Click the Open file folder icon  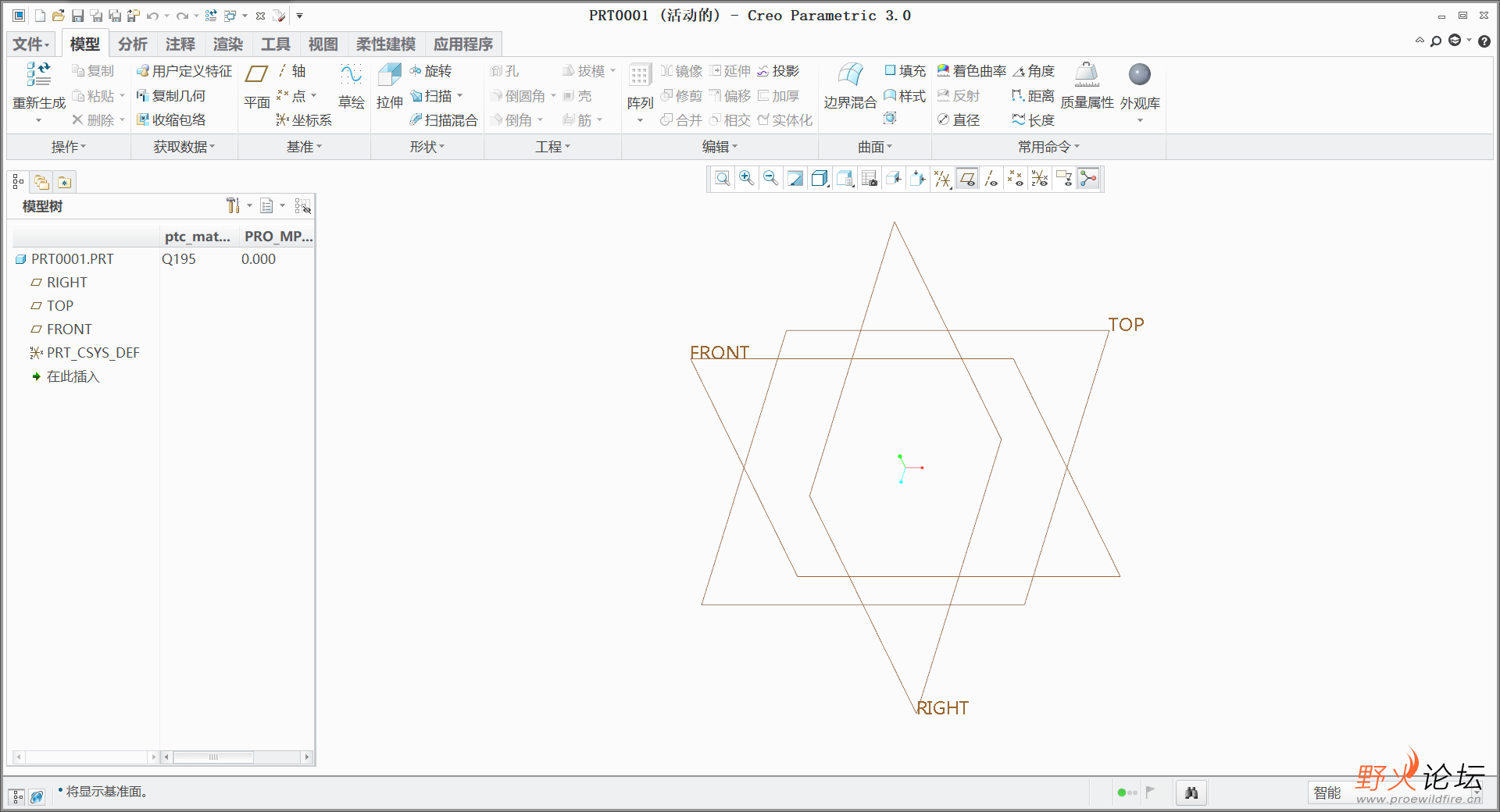[59, 16]
